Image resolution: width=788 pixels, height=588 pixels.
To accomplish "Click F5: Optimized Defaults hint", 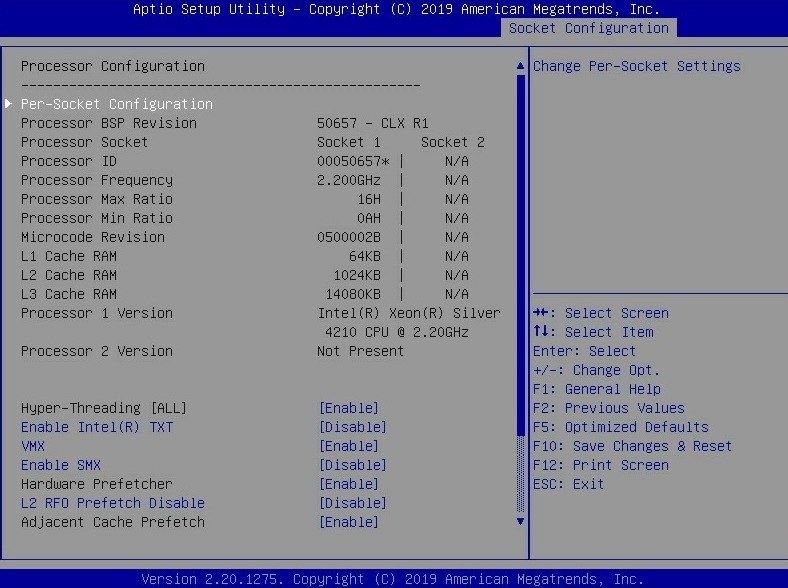I will pos(621,427).
